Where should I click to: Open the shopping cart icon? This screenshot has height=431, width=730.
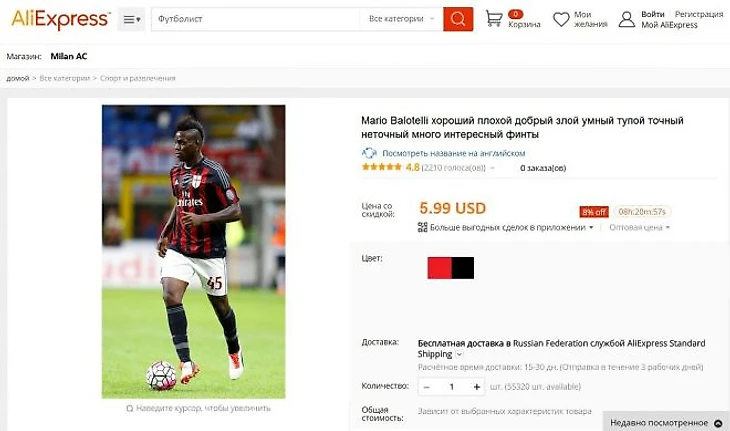pos(493,19)
